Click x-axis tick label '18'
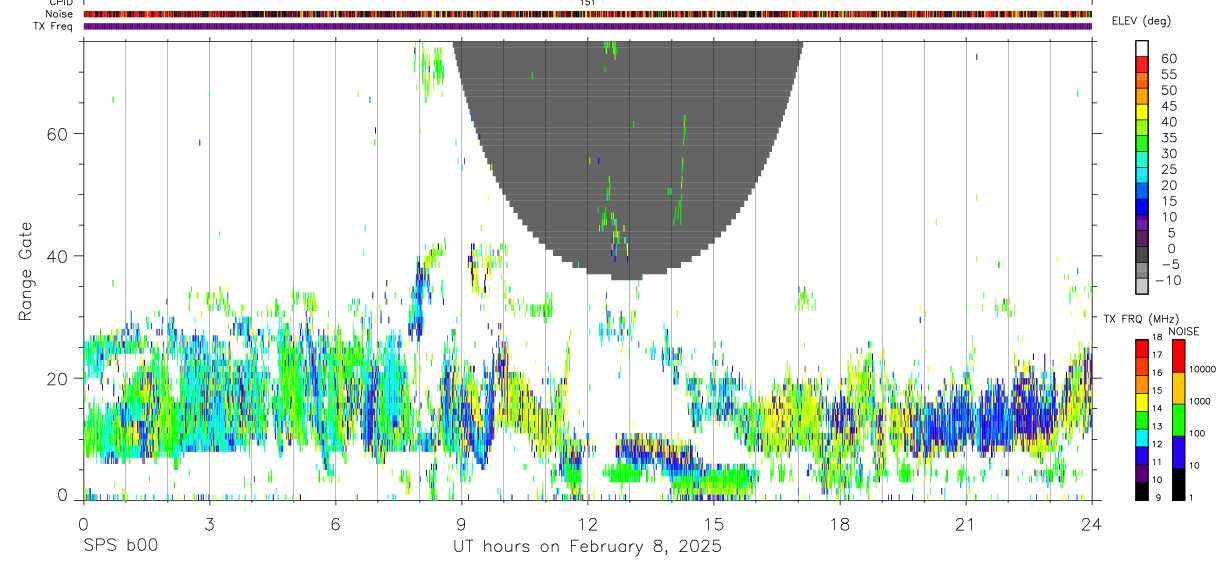1228x567 pixels. point(840,524)
